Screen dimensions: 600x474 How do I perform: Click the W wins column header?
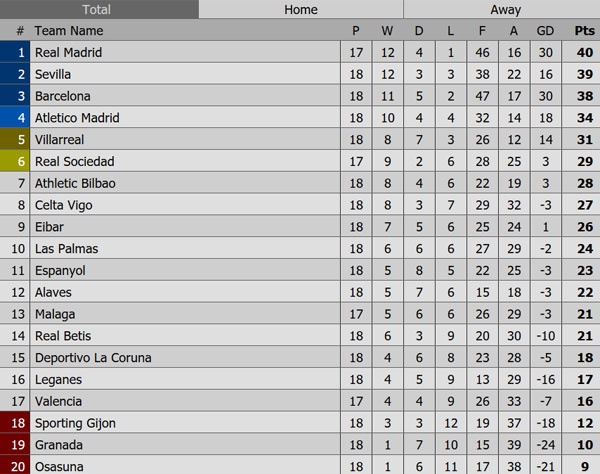(x=387, y=31)
